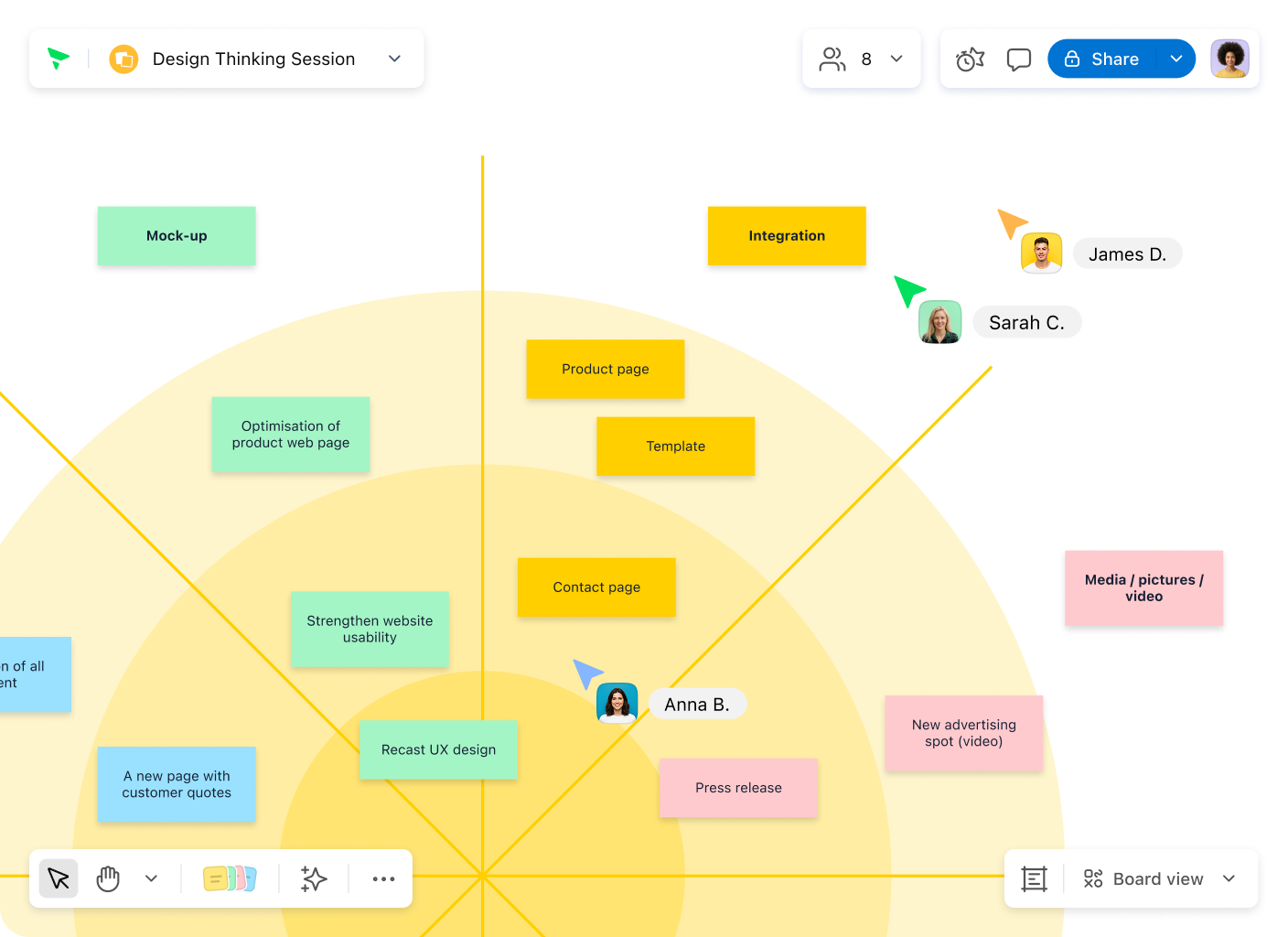Viewport: 1288px width, 937px height.
Task: Click the Anna B. name label
Action: pyautogui.click(x=697, y=705)
